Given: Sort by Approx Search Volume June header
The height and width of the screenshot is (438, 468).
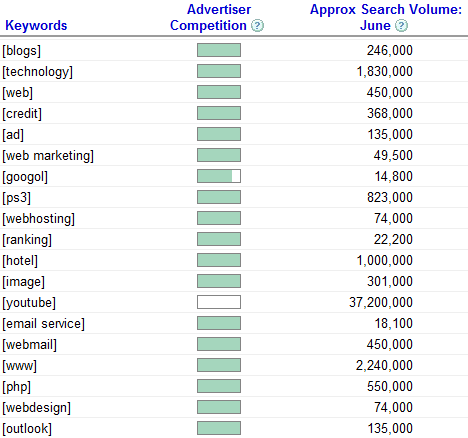Looking at the screenshot, I should click(386, 17).
